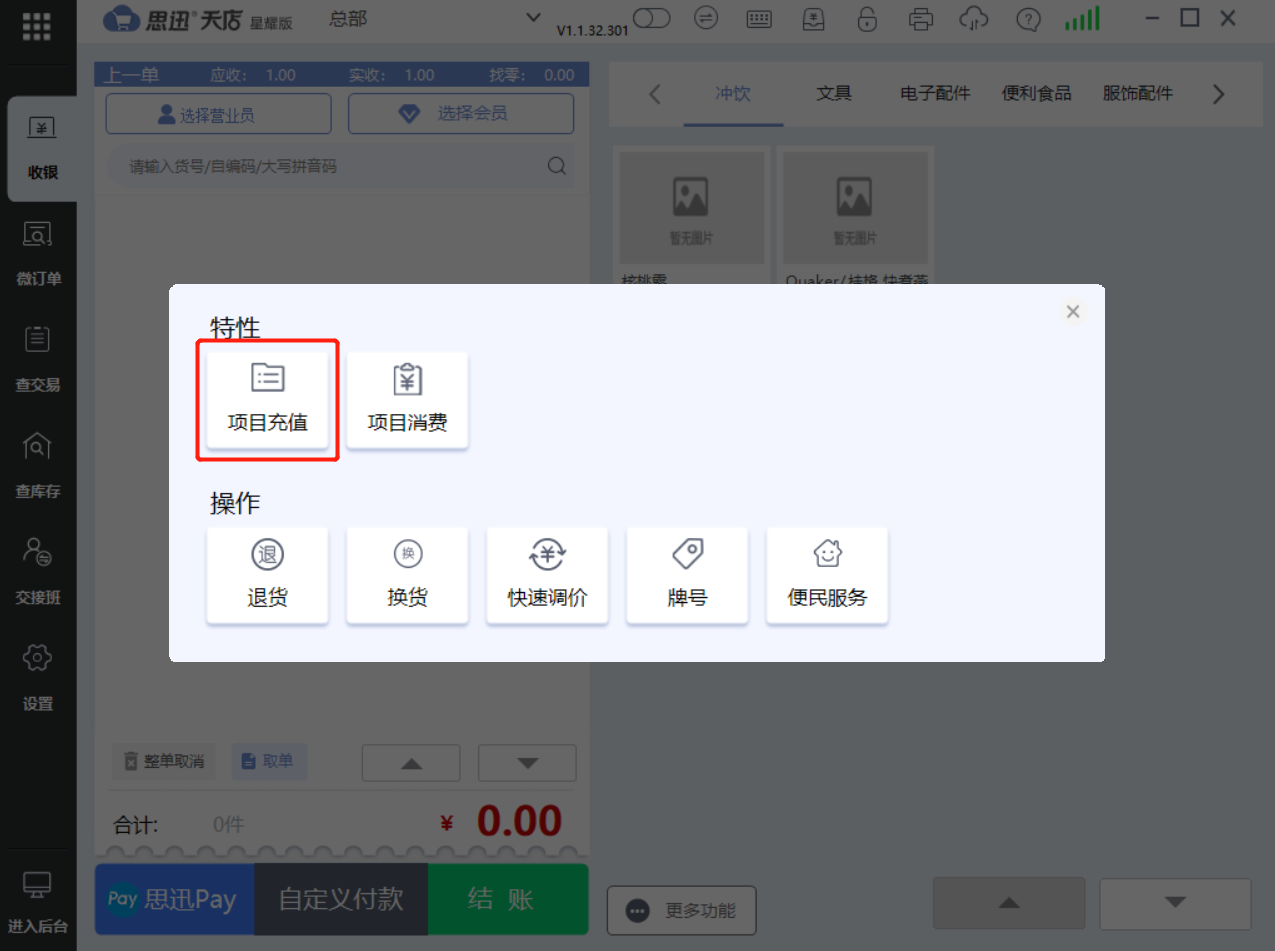Open the 查库存 stock lookup icon
The height and width of the screenshot is (951, 1275).
pyautogui.click(x=37, y=462)
